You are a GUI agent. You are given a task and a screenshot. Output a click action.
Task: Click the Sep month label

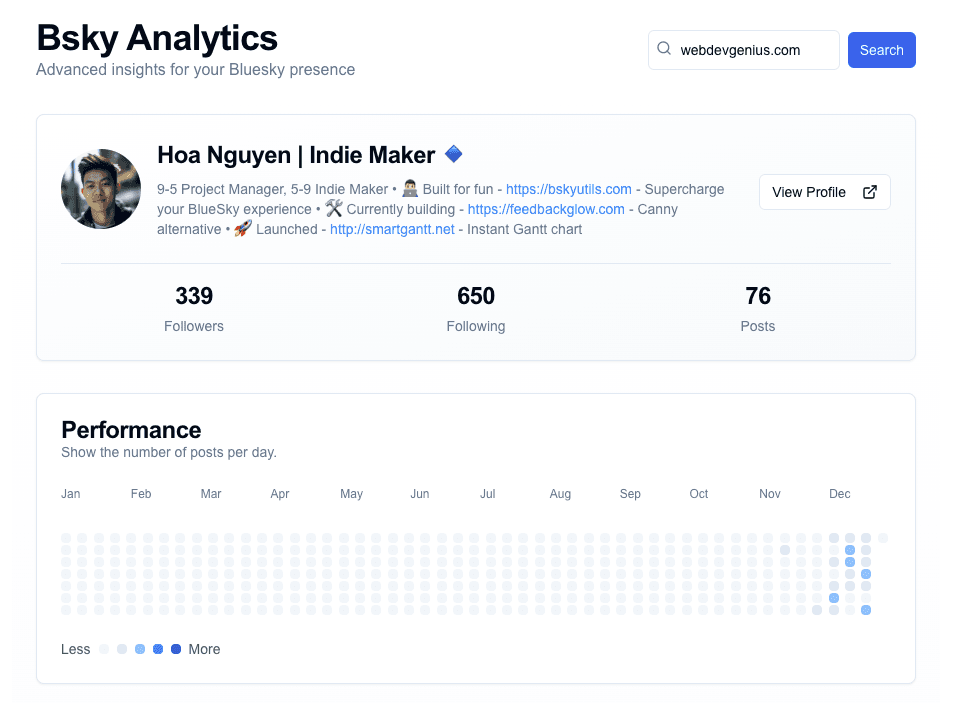pos(630,494)
